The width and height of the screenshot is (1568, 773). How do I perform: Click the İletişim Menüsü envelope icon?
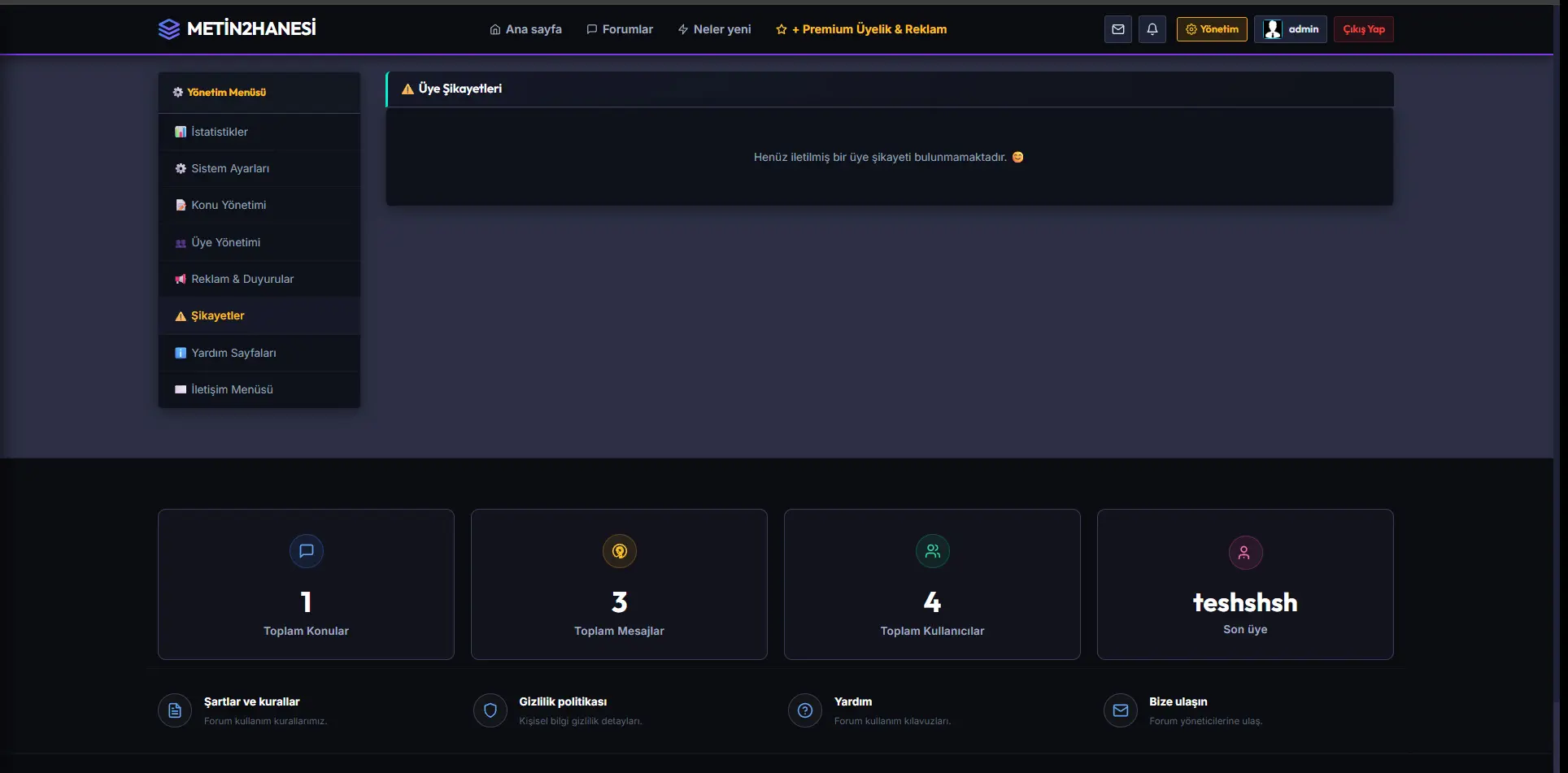181,389
